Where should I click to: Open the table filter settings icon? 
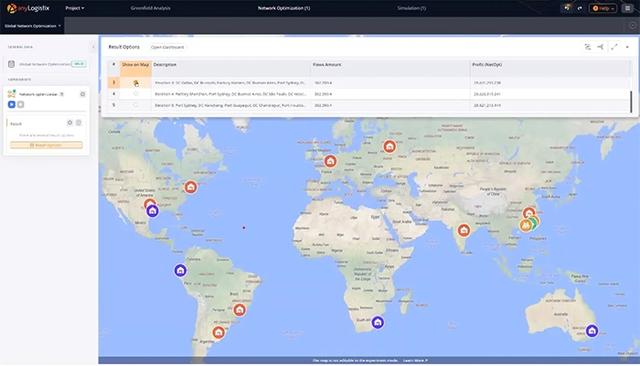(588, 47)
